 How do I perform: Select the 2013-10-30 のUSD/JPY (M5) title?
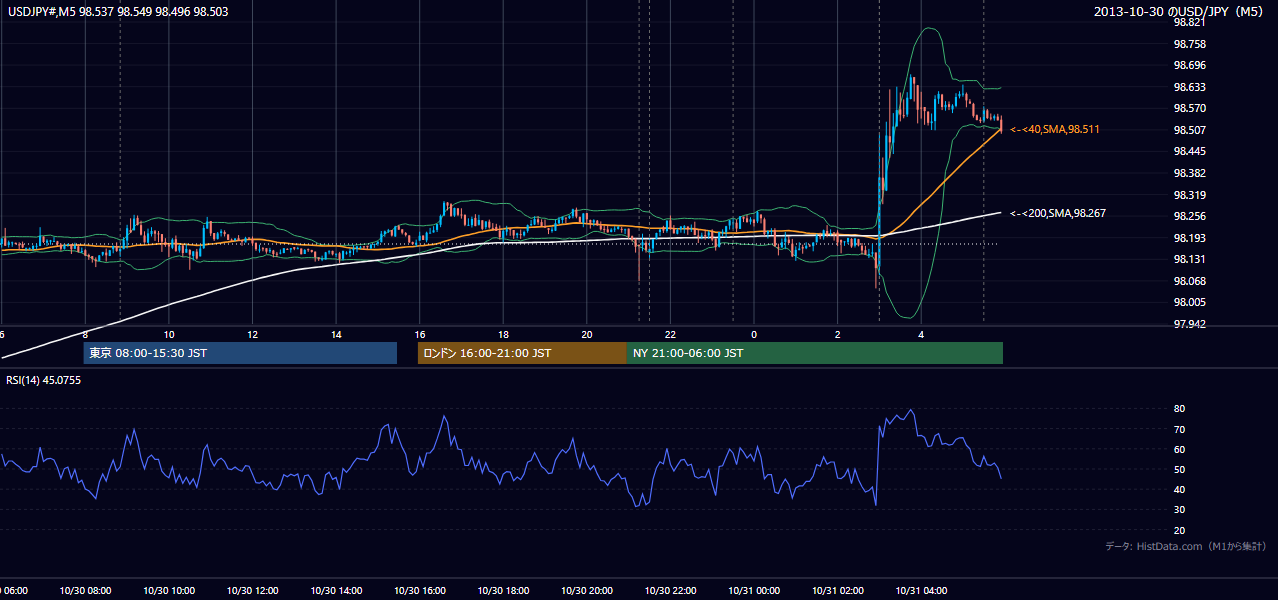pos(1180,11)
